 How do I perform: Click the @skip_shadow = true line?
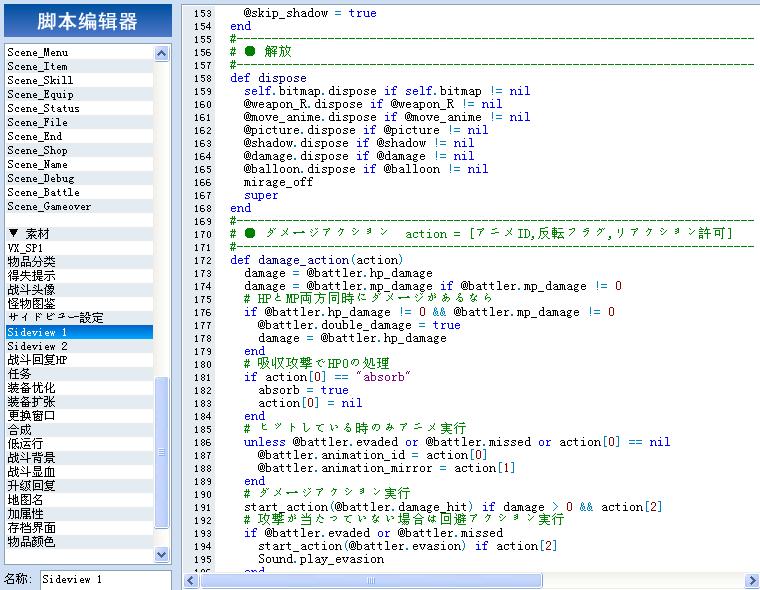310,13
